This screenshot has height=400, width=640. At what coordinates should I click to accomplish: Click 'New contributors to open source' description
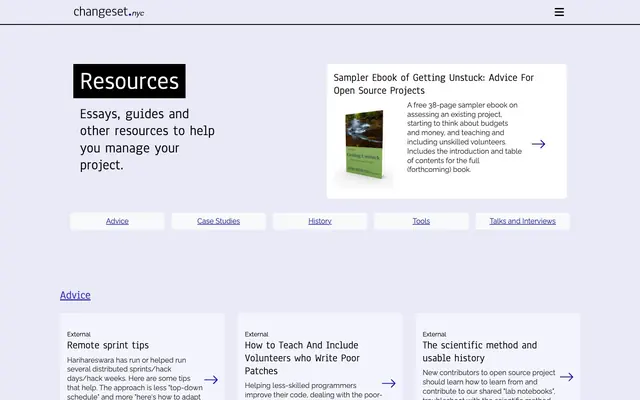489,384
